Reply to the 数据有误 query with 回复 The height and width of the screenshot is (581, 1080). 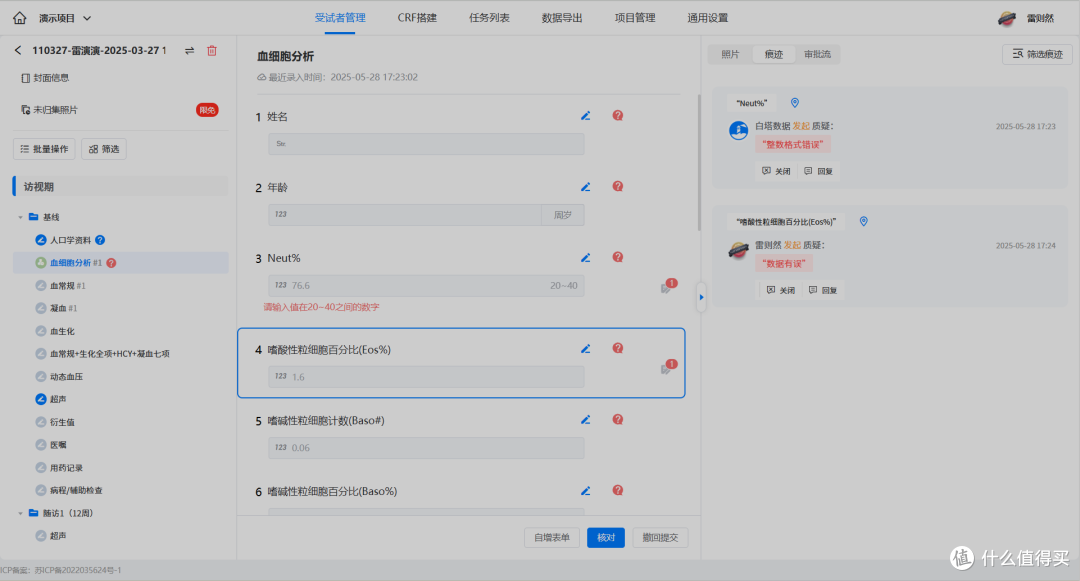(823, 290)
